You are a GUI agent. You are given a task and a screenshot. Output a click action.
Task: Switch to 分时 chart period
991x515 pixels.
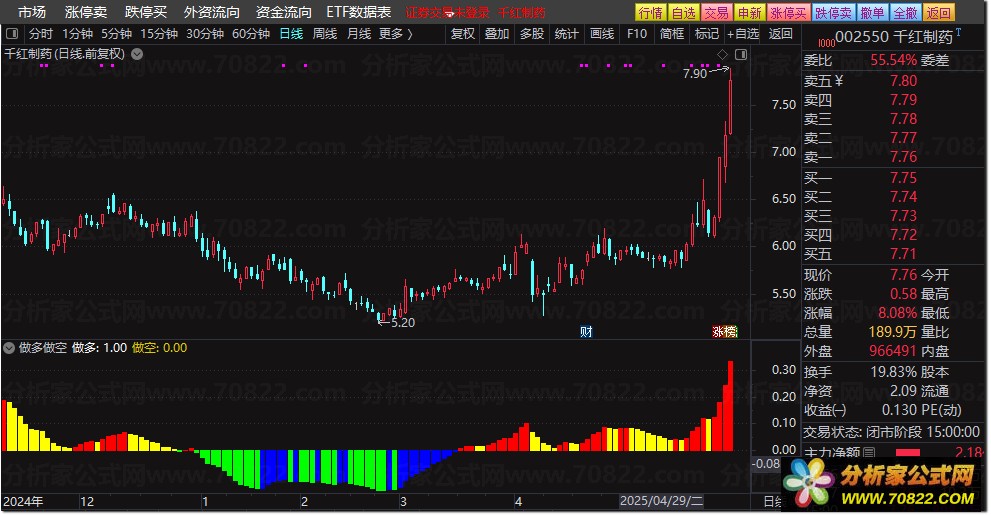click(x=41, y=33)
